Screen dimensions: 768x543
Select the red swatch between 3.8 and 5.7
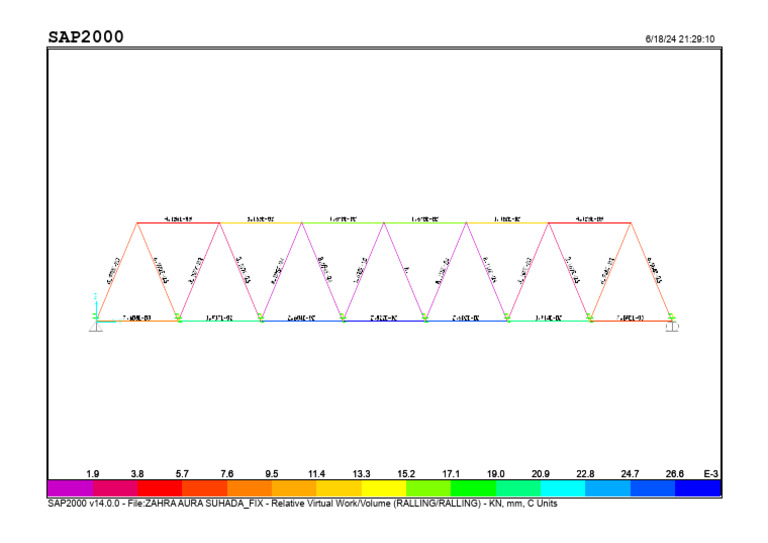tap(160, 488)
